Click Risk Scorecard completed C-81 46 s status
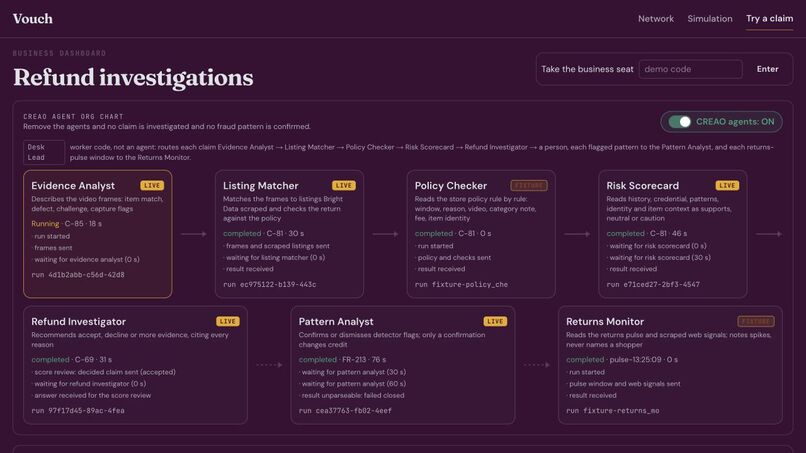806x453 pixels. 647,233
